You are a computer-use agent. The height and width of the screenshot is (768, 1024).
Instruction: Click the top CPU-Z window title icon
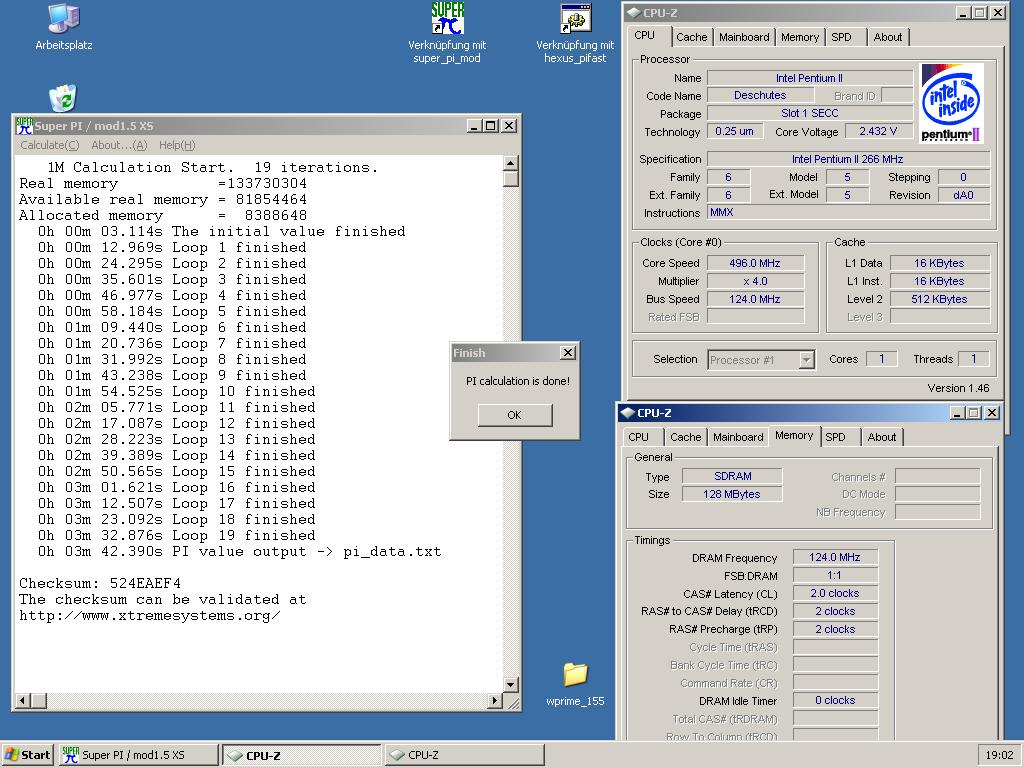tap(633, 12)
